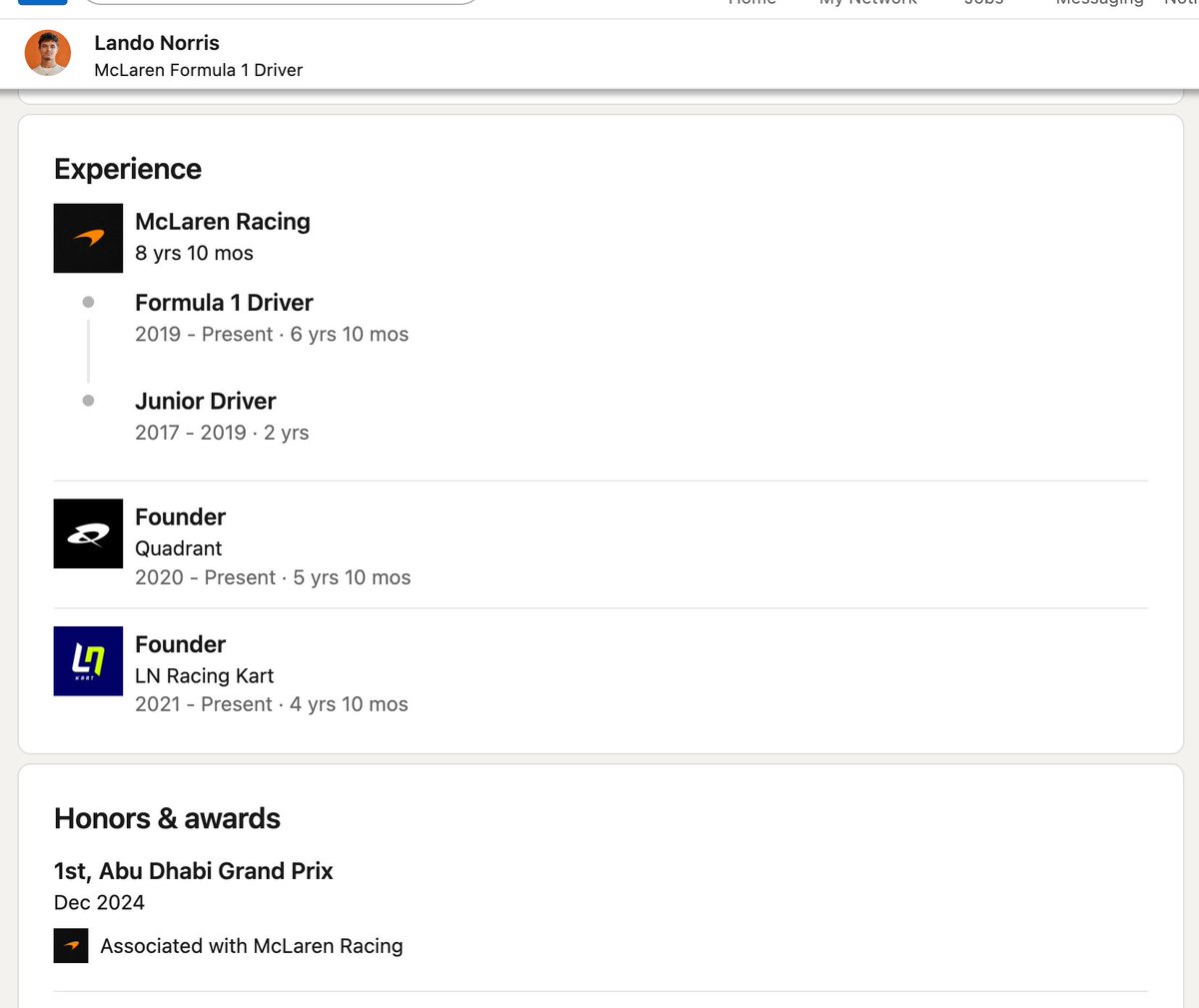
Task: Select the 1st, Abu Dhabi Grand Prix award
Action: point(193,871)
